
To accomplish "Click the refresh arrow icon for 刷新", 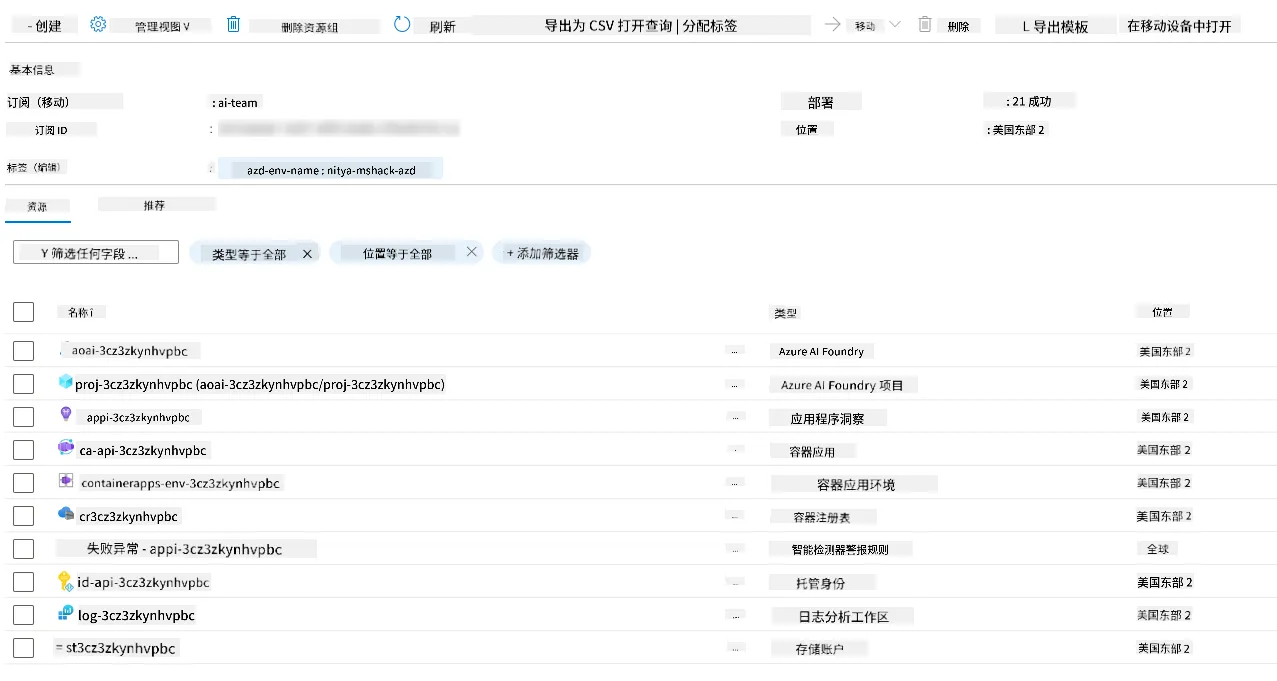I will [402, 24].
